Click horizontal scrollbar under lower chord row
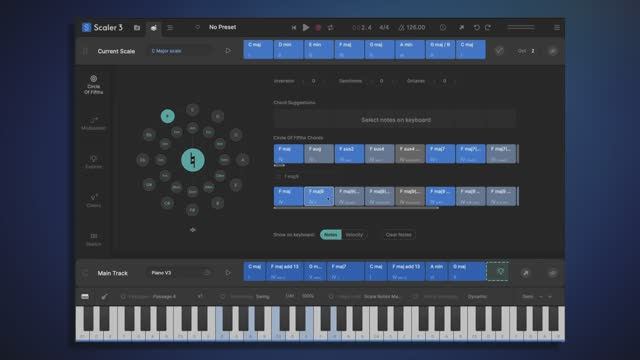640x360 pixels. (x=356, y=208)
